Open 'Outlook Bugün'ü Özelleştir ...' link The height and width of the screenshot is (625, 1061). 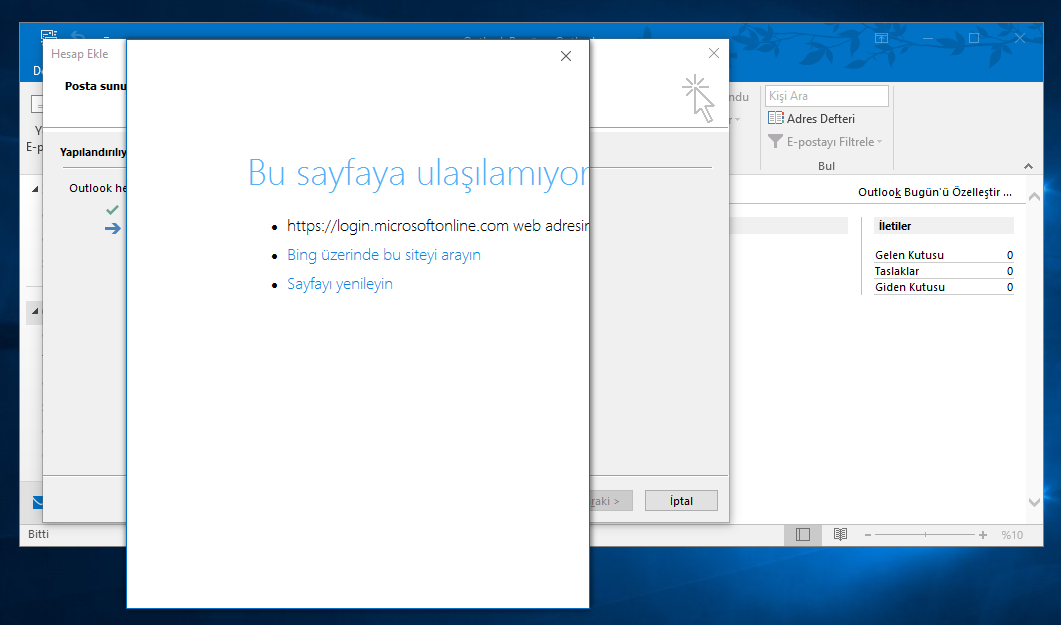[x=934, y=192]
